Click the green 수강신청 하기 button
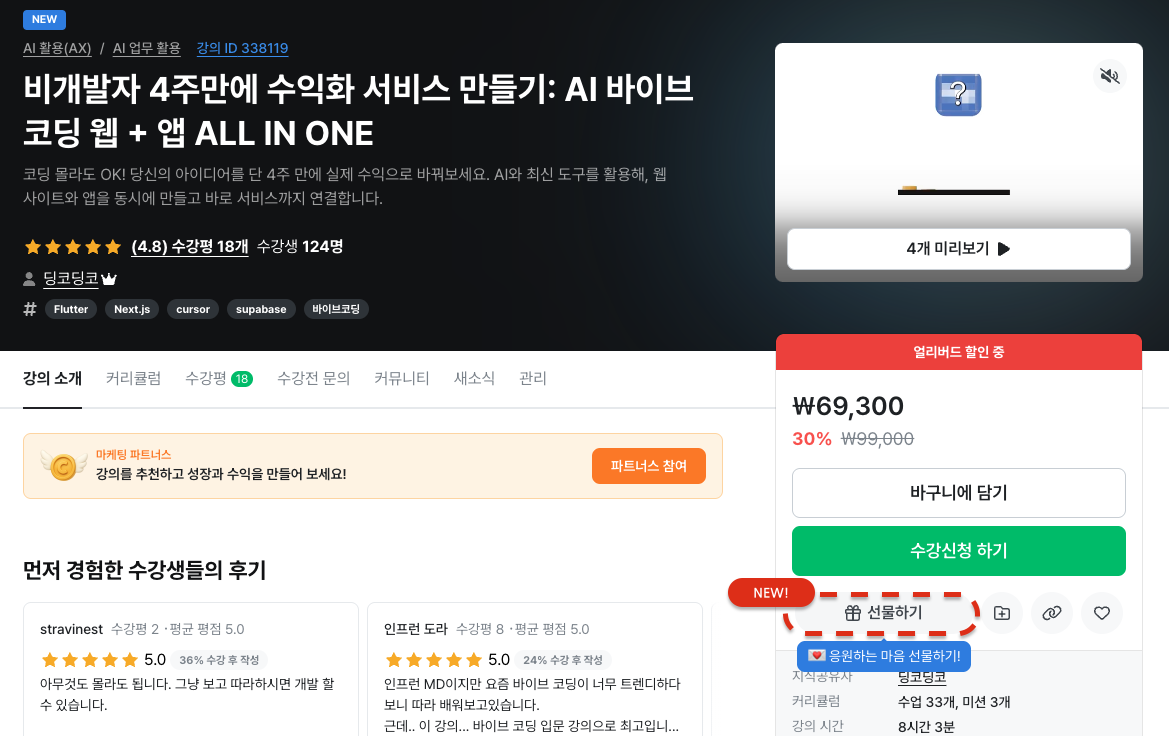 pyautogui.click(x=959, y=551)
